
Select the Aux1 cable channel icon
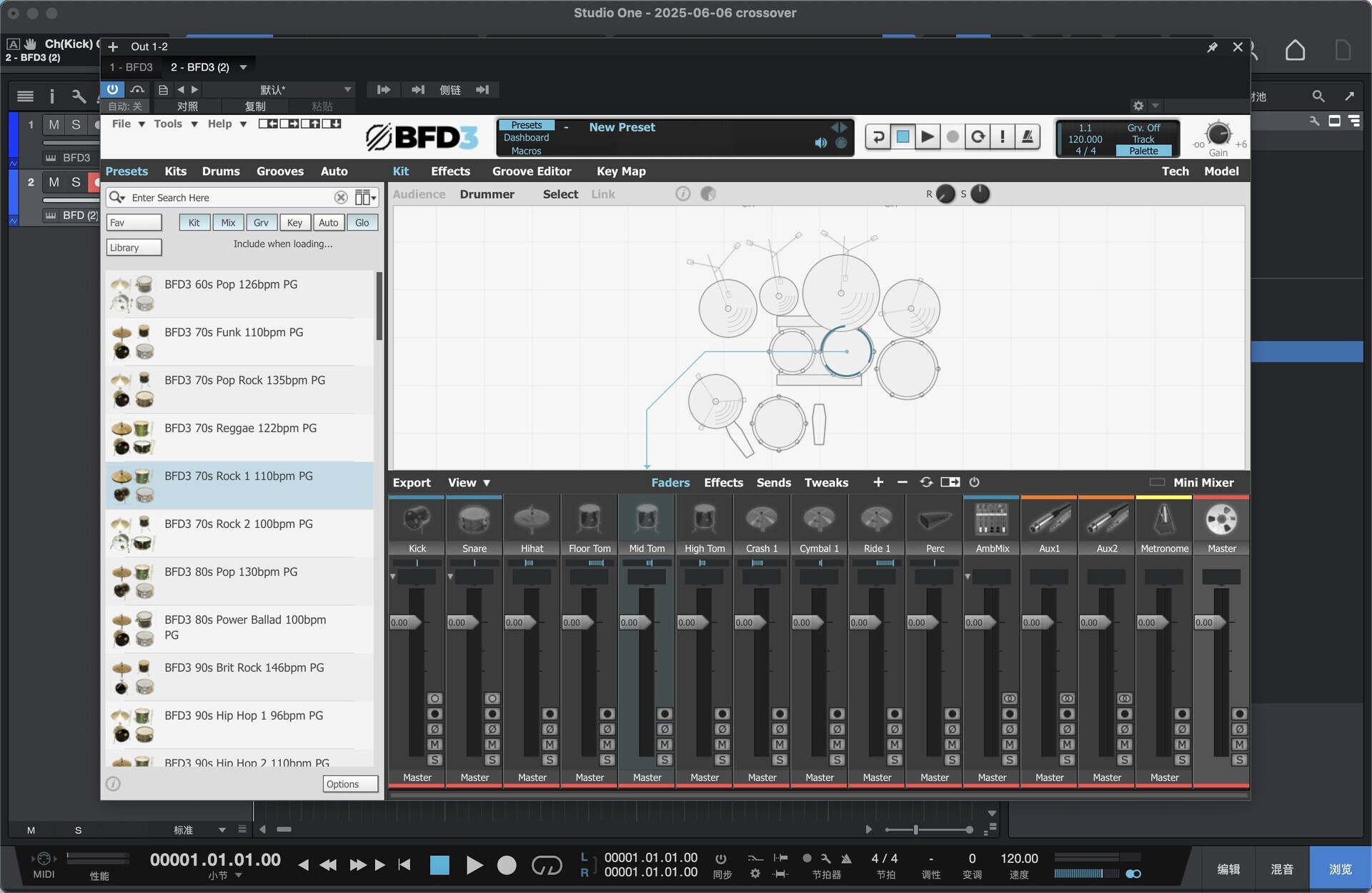(x=1050, y=519)
